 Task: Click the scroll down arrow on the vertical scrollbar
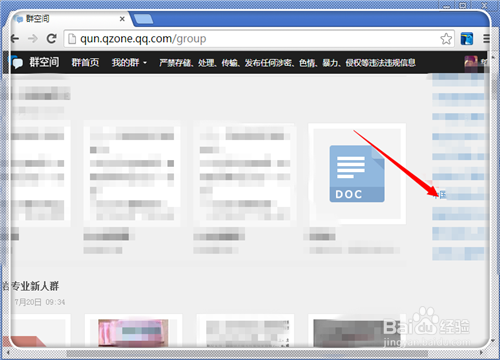(x=493, y=341)
